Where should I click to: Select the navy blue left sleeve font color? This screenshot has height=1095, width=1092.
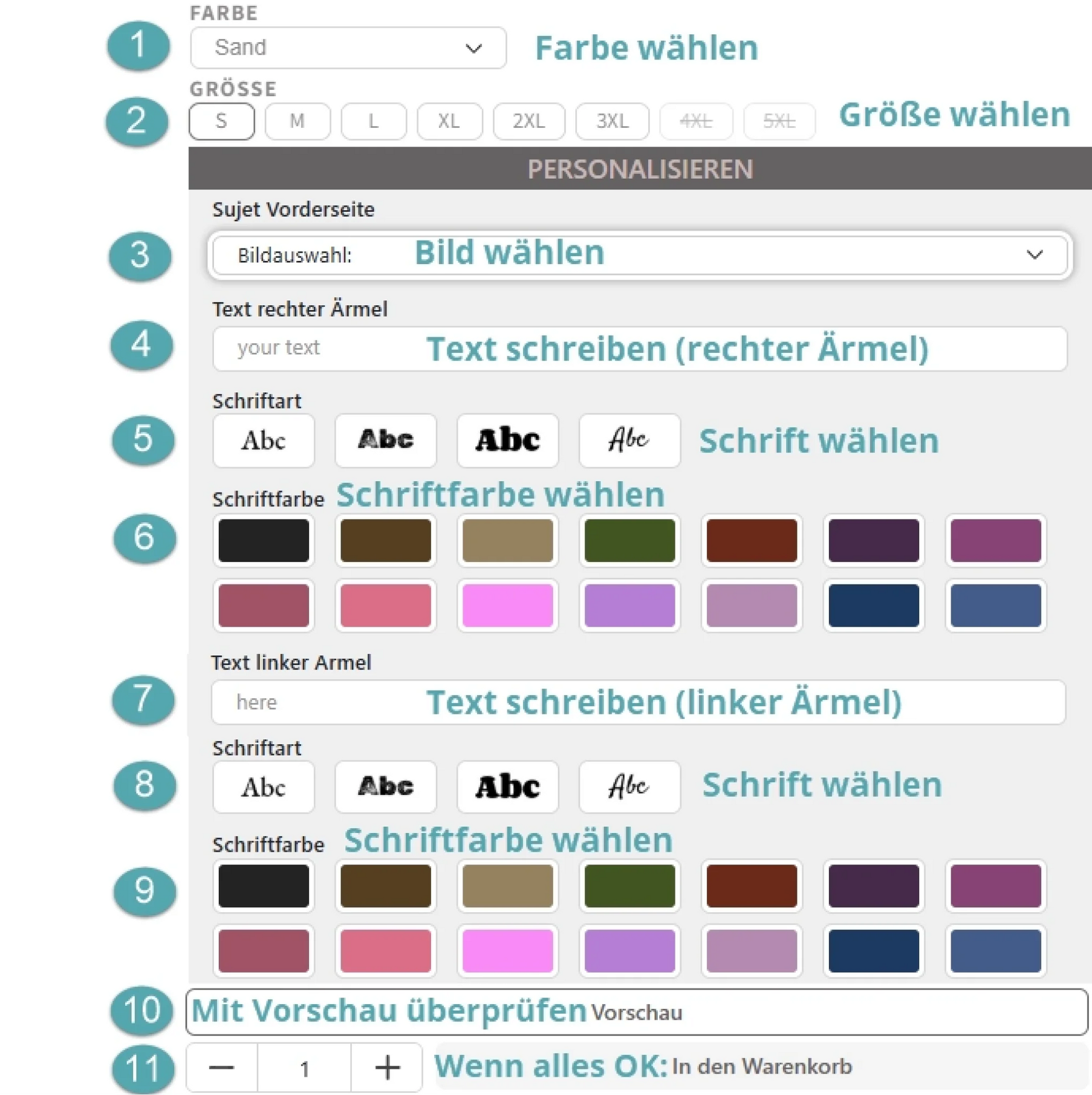[873, 950]
